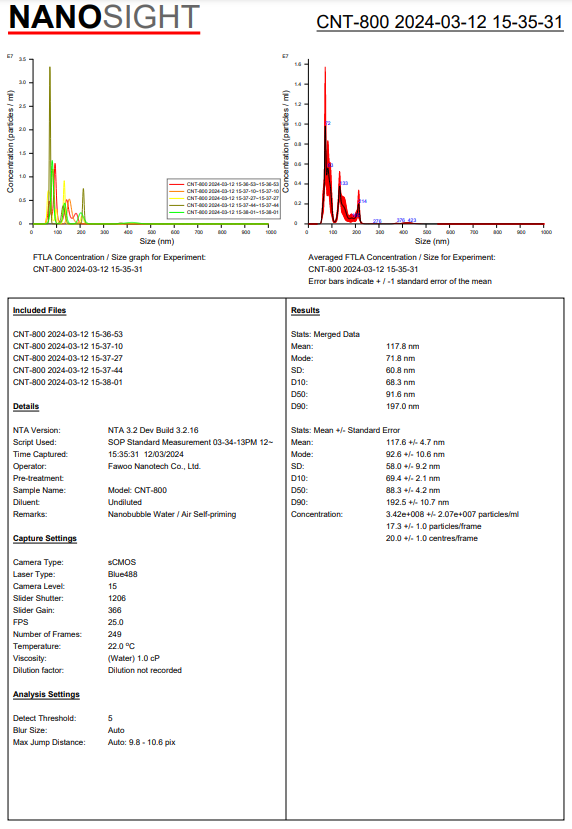The width and height of the screenshot is (572, 829).
Task: Select SD value '58.0 +/- 9.2 nm'
Action: click(x=413, y=466)
